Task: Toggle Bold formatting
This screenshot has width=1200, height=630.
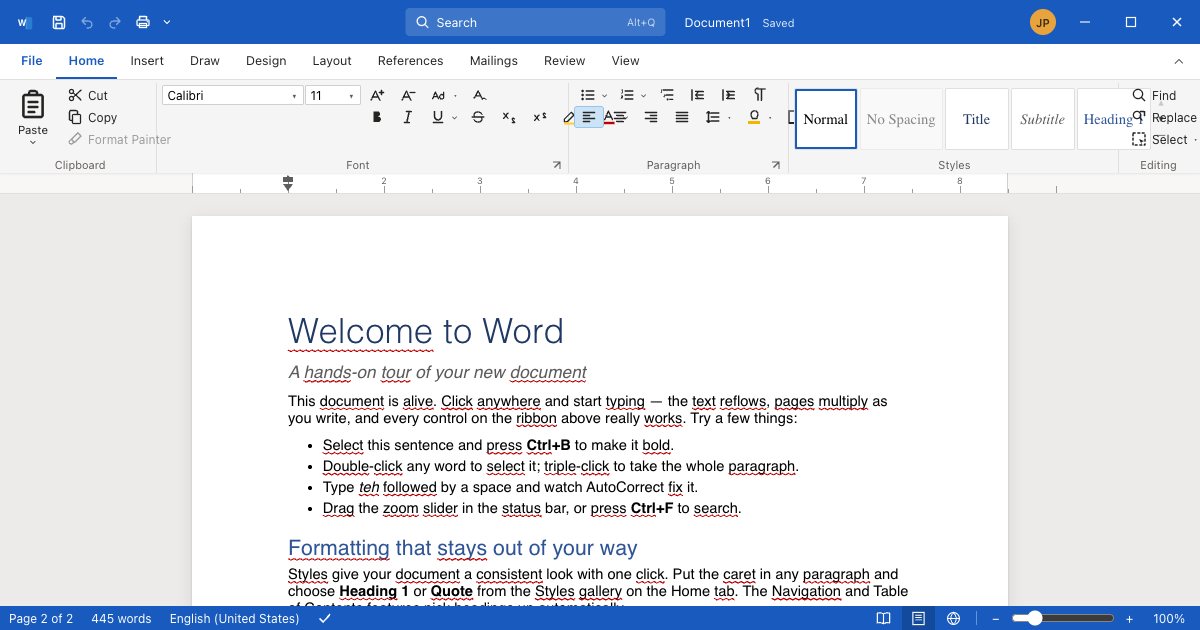Action: pos(377,117)
